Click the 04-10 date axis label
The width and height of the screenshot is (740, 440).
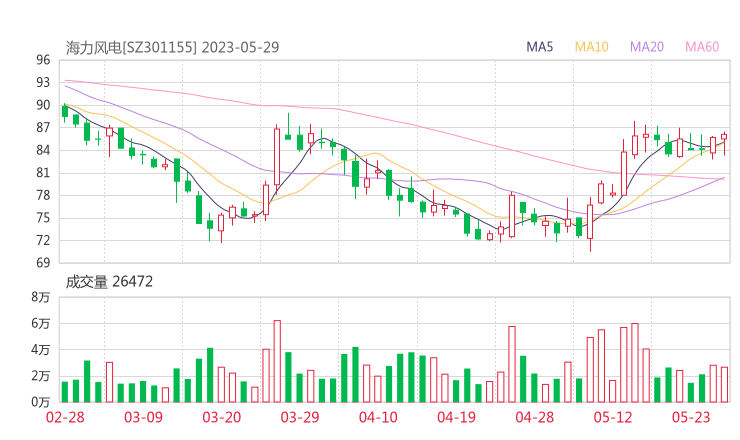[x=378, y=417]
